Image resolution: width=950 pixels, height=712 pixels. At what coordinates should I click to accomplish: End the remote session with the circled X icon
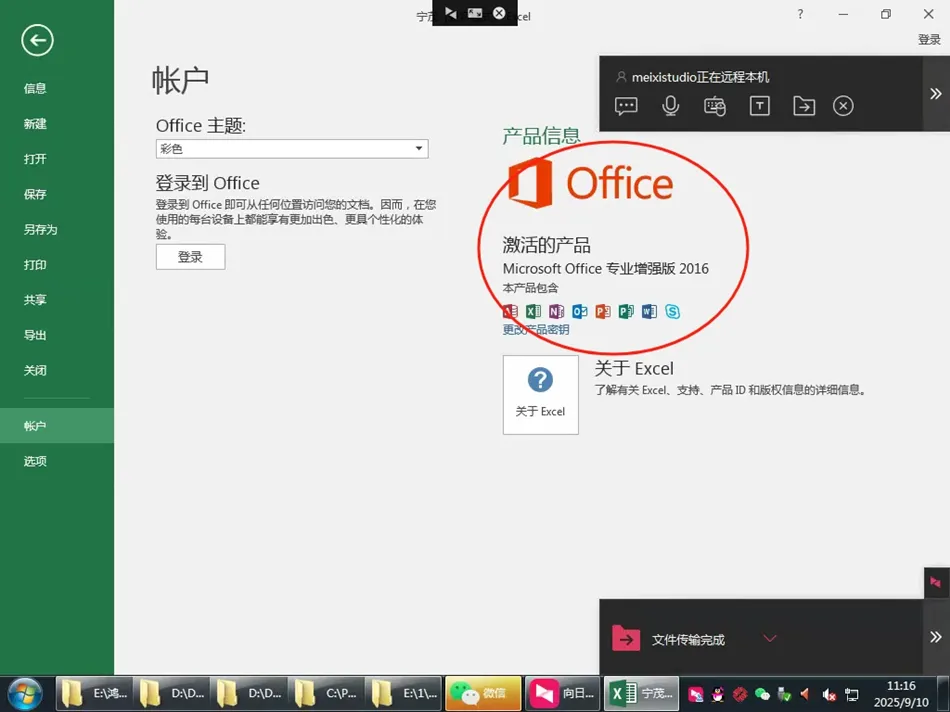click(843, 106)
